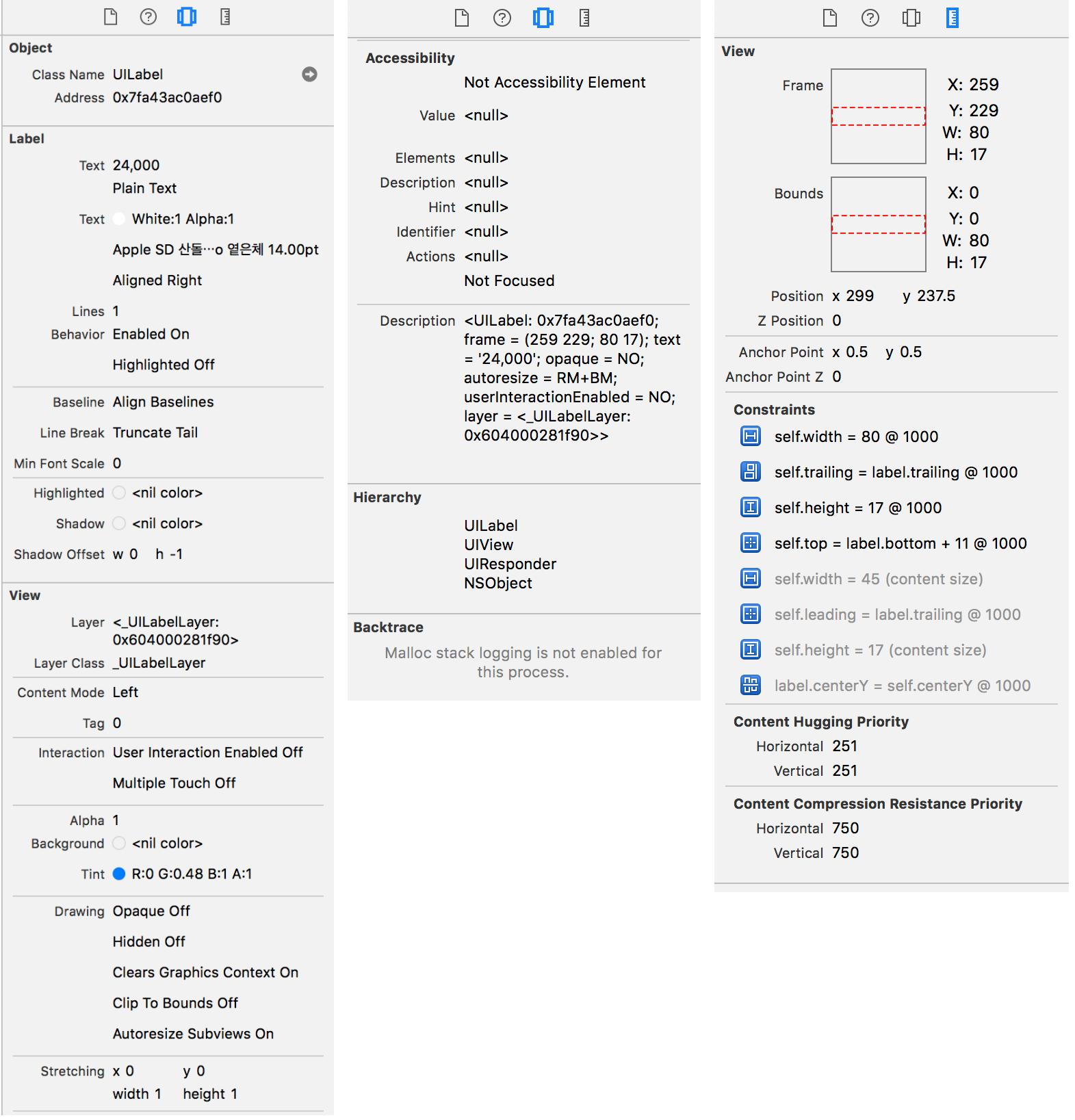Click the white Text color swatch
The width and height of the screenshot is (1075, 1120).
tap(119, 219)
